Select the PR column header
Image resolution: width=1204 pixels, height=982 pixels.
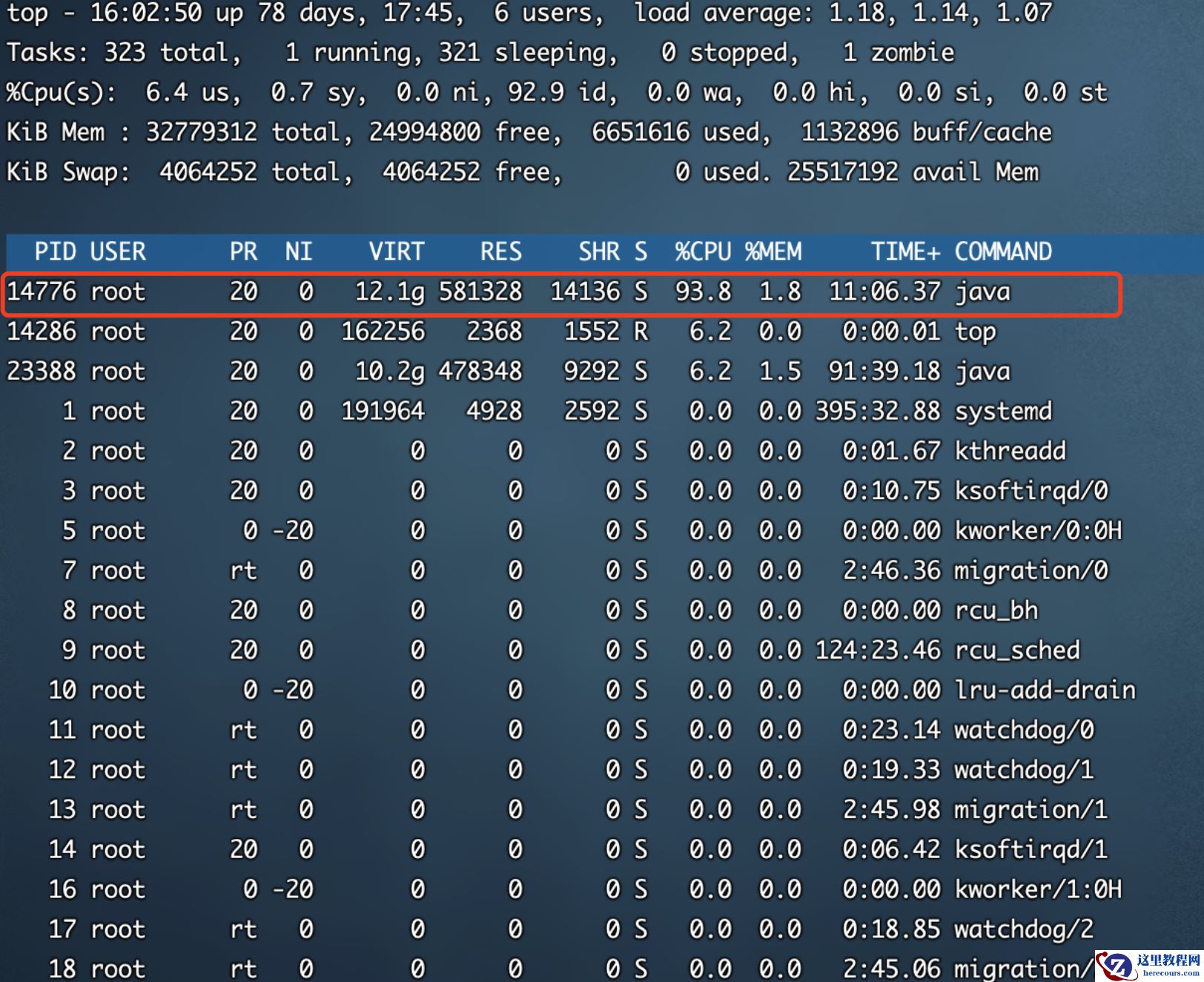pyautogui.click(x=244, y=252)
